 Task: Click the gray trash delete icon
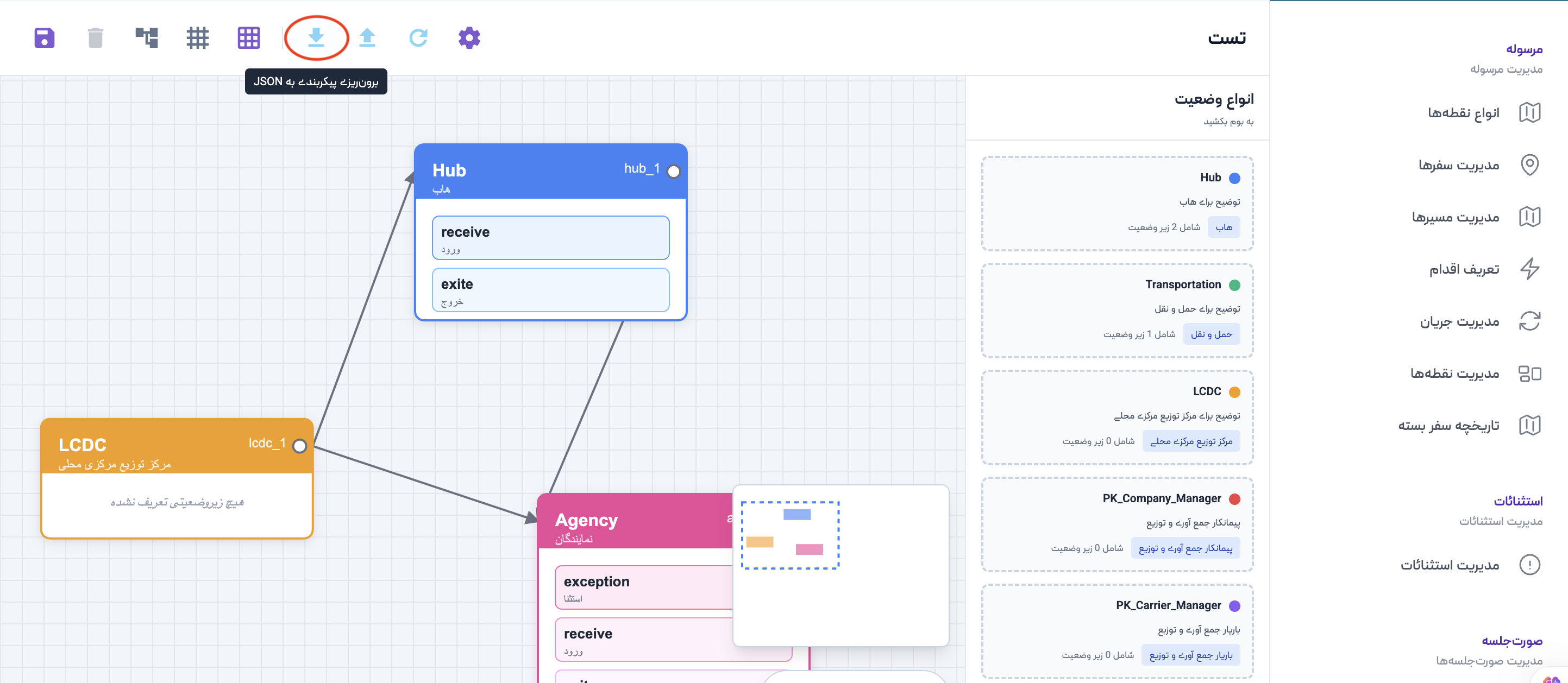coord(96,37)
